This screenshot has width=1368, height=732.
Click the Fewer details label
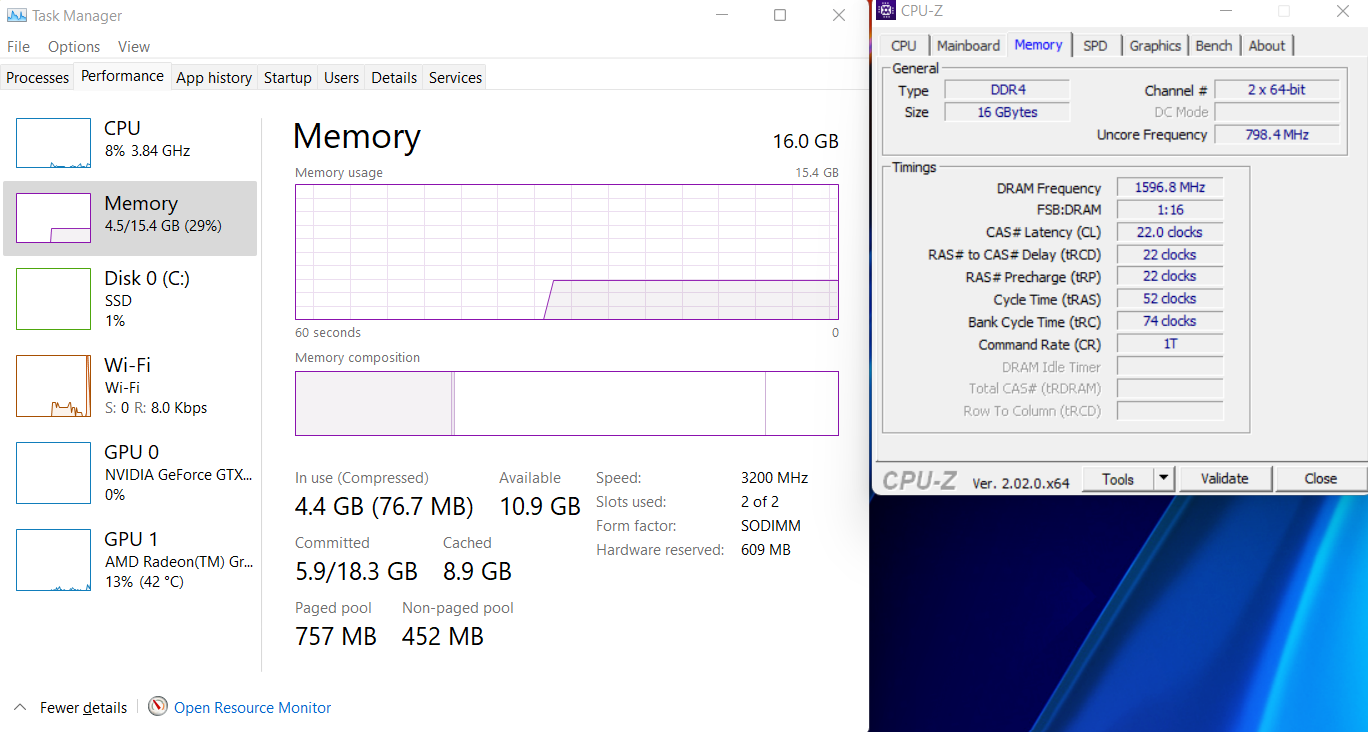(83, 707)
